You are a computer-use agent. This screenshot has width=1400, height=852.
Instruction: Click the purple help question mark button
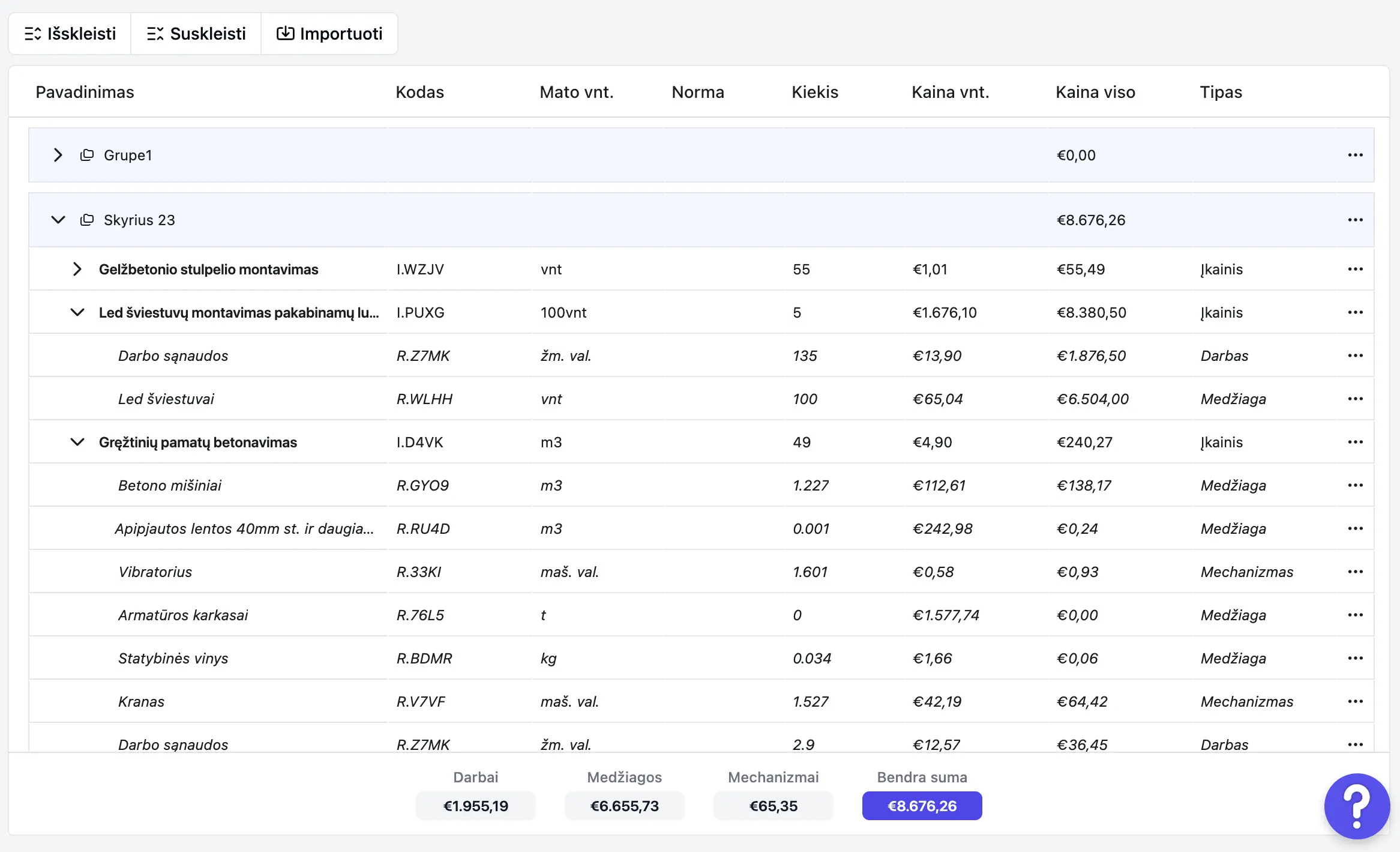(1356, 805)
